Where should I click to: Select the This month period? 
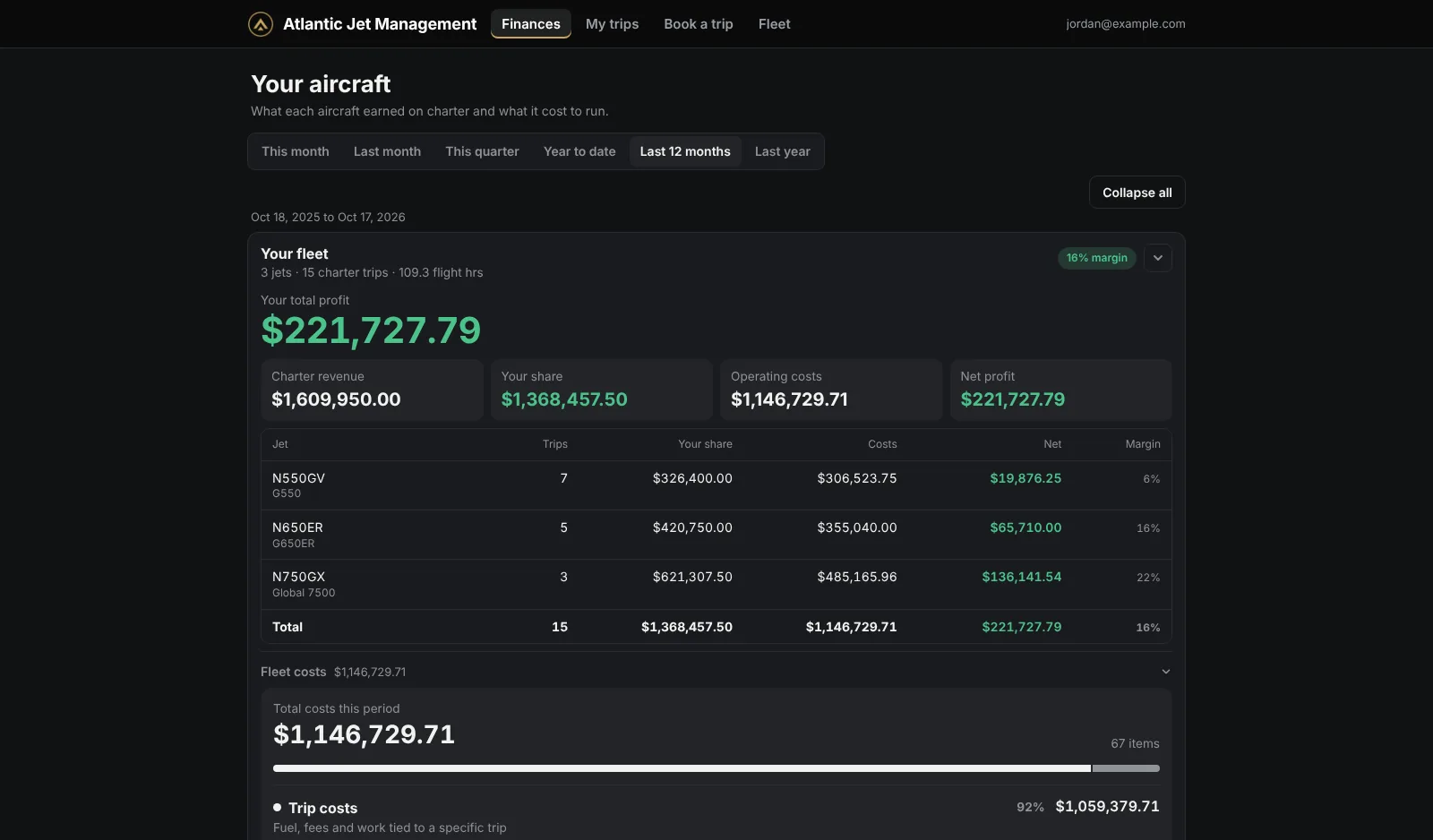pyautogui.click(x=296, y=151)
